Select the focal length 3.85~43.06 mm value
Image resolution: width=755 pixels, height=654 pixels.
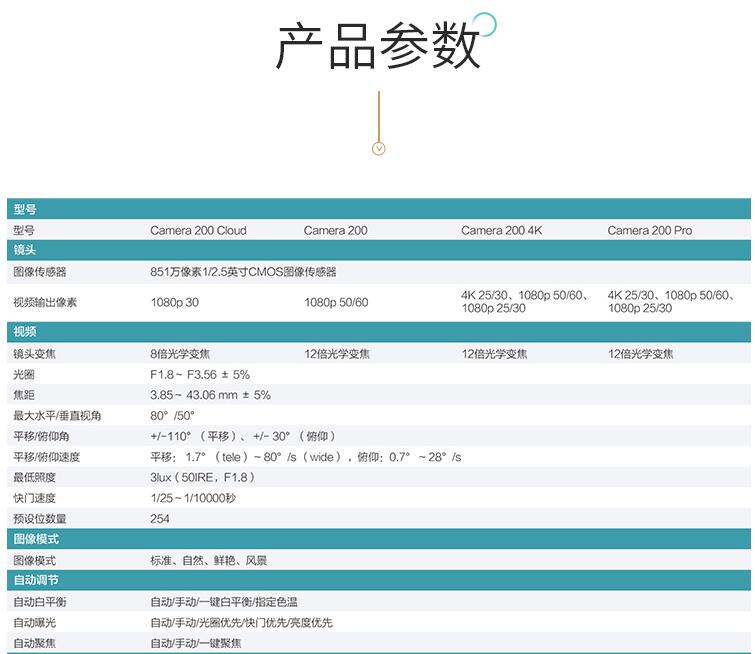[210, 395]
